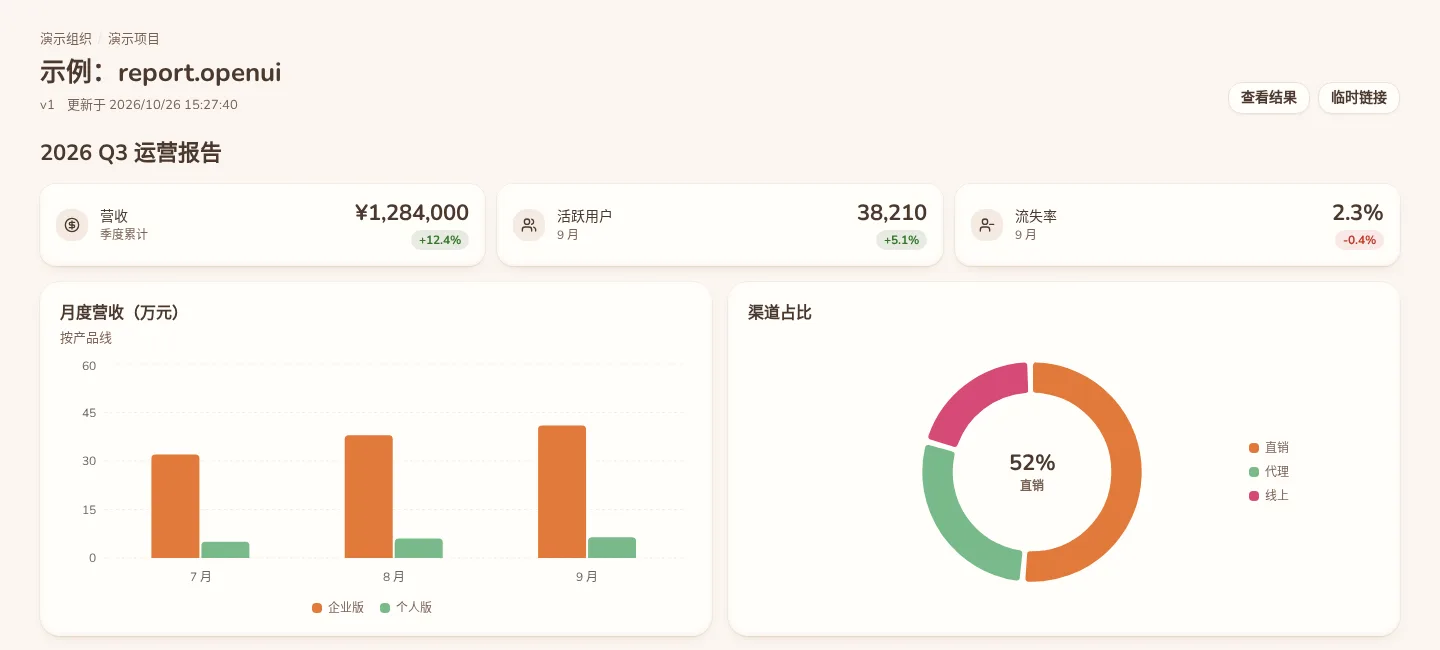Select the 2.3% churn rate value
1440x650 pixels.
click(1357, 212)
